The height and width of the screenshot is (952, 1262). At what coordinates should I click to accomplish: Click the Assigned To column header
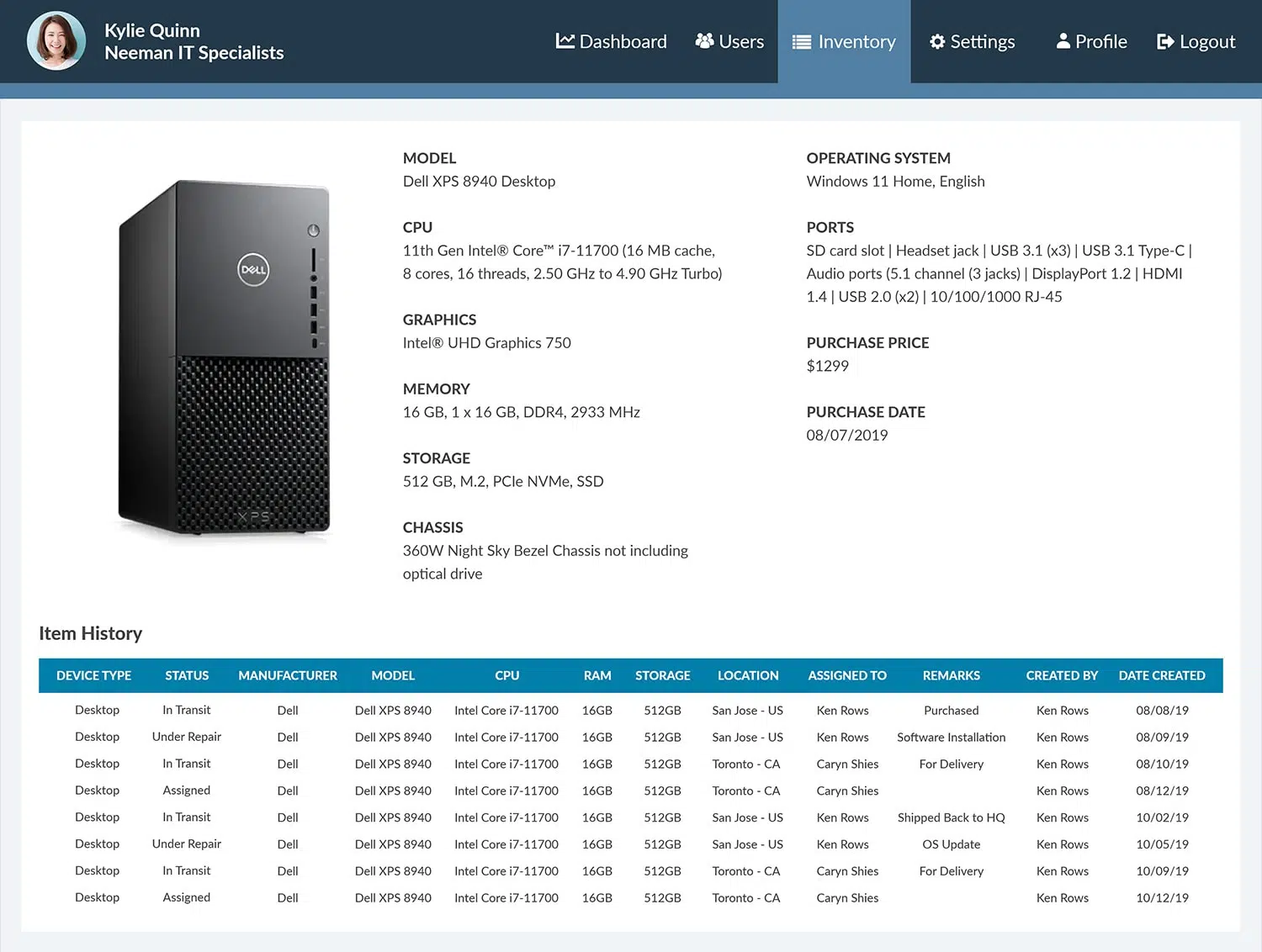pyautogui.click(x=846, y=675)
